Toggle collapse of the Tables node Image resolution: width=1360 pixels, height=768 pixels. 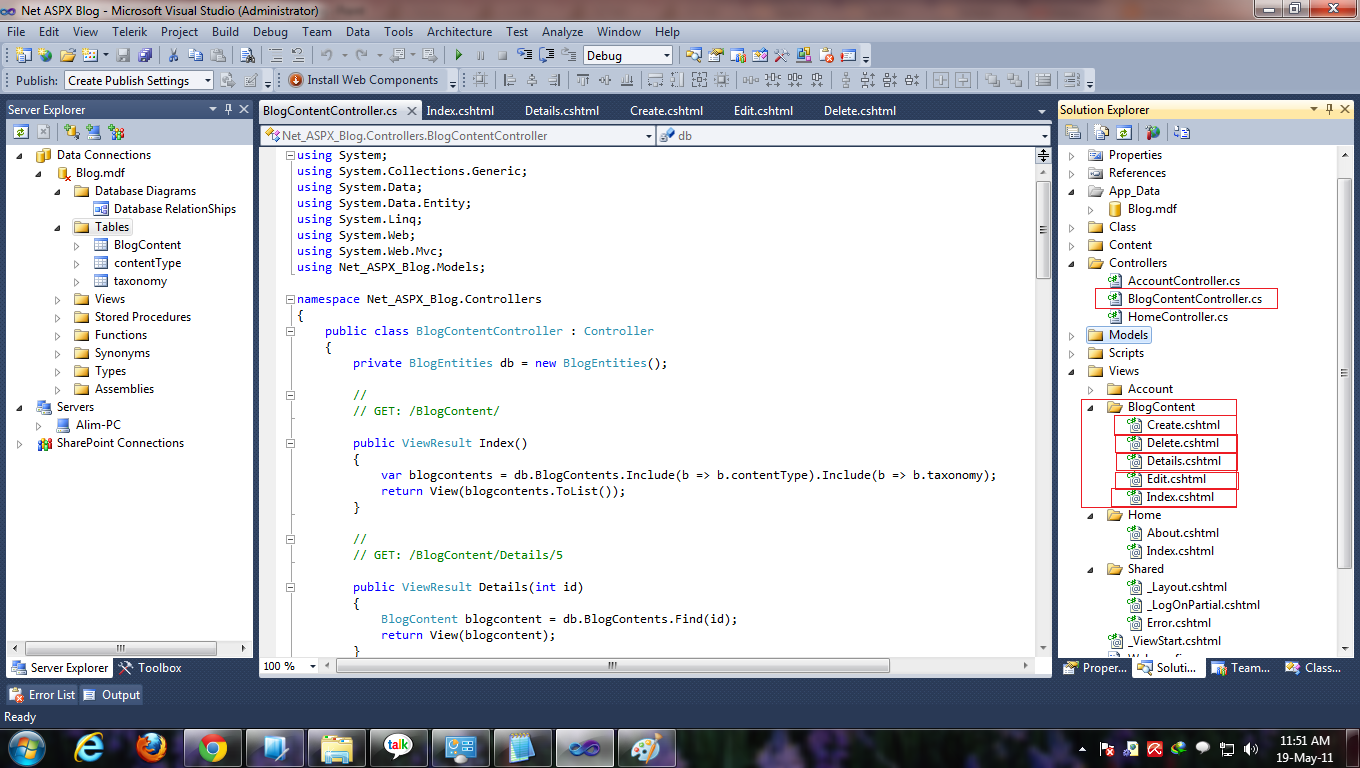[58, 227]
